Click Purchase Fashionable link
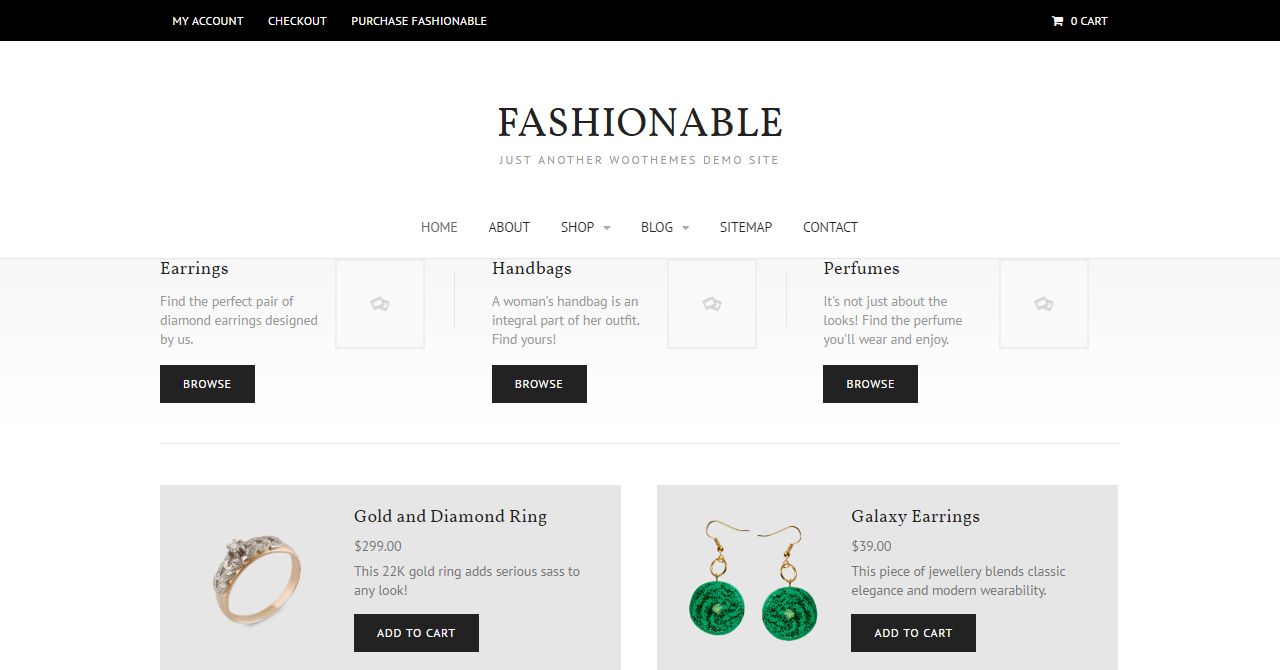The image size is (1280, 670). pos(419,21)
